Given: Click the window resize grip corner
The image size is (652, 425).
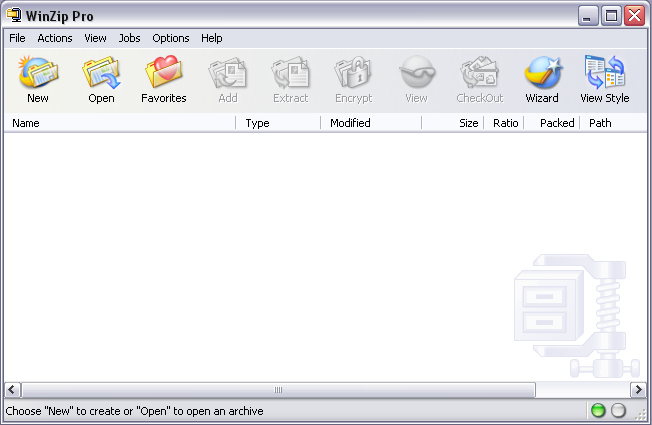Looking at the screenshot, I should (x=641, y=413).
